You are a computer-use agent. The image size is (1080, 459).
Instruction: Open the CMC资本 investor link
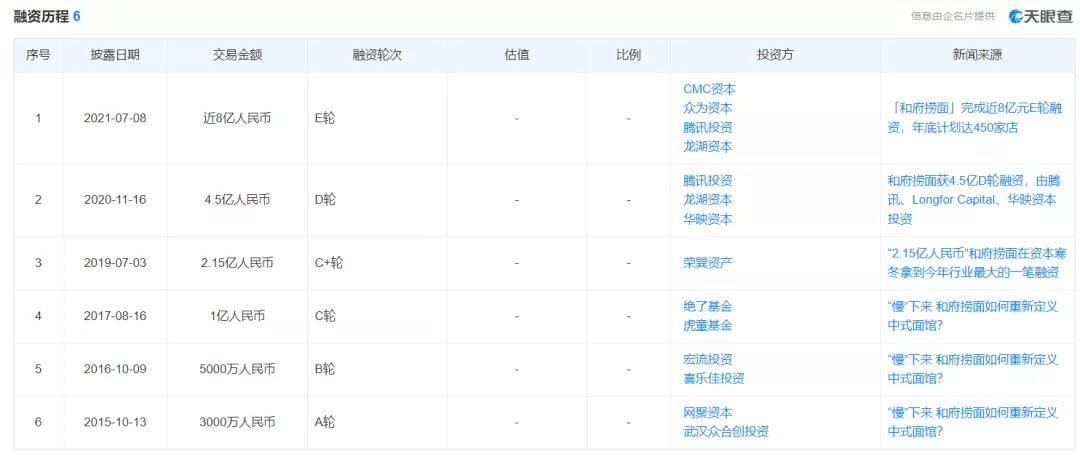coord(708,89)
